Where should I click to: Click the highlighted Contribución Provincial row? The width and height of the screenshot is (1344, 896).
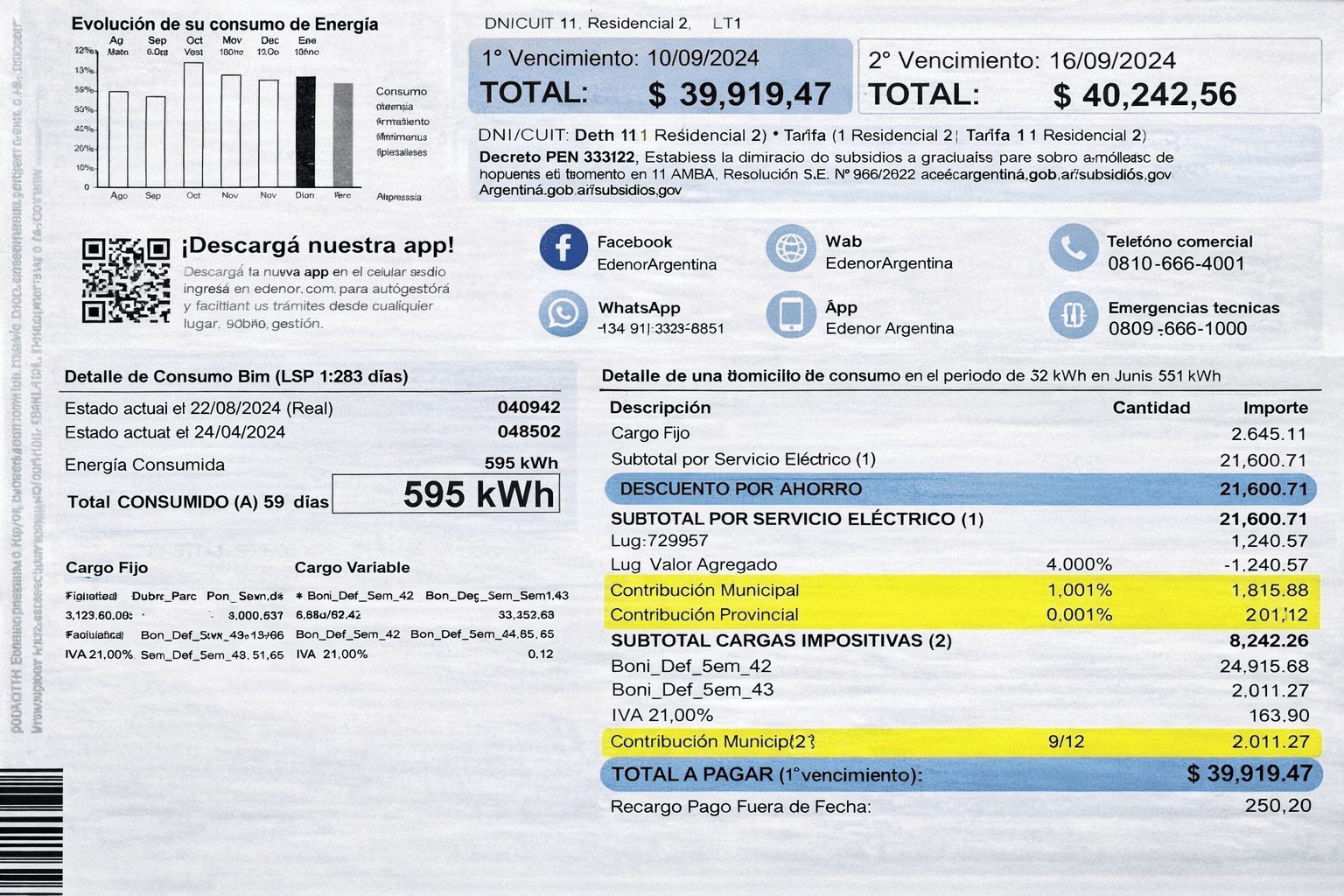[x=960, y=615]
